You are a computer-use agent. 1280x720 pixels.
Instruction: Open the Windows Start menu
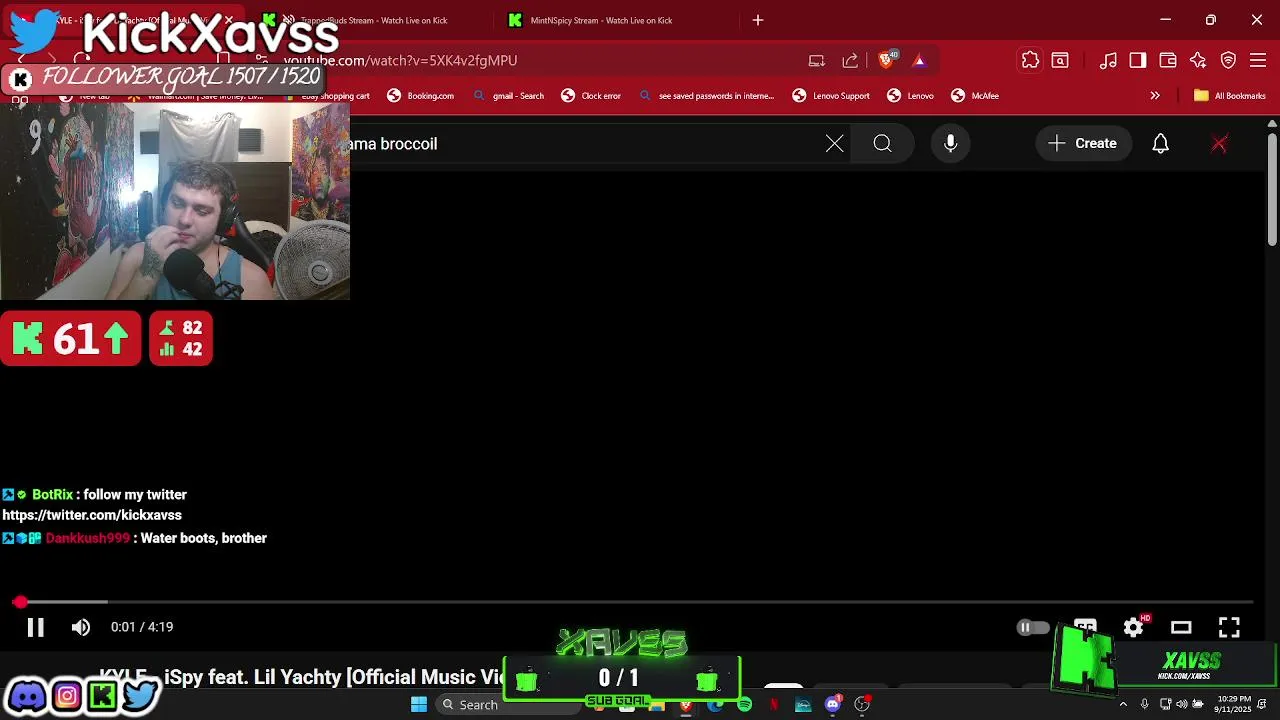[x=419, y=704]
